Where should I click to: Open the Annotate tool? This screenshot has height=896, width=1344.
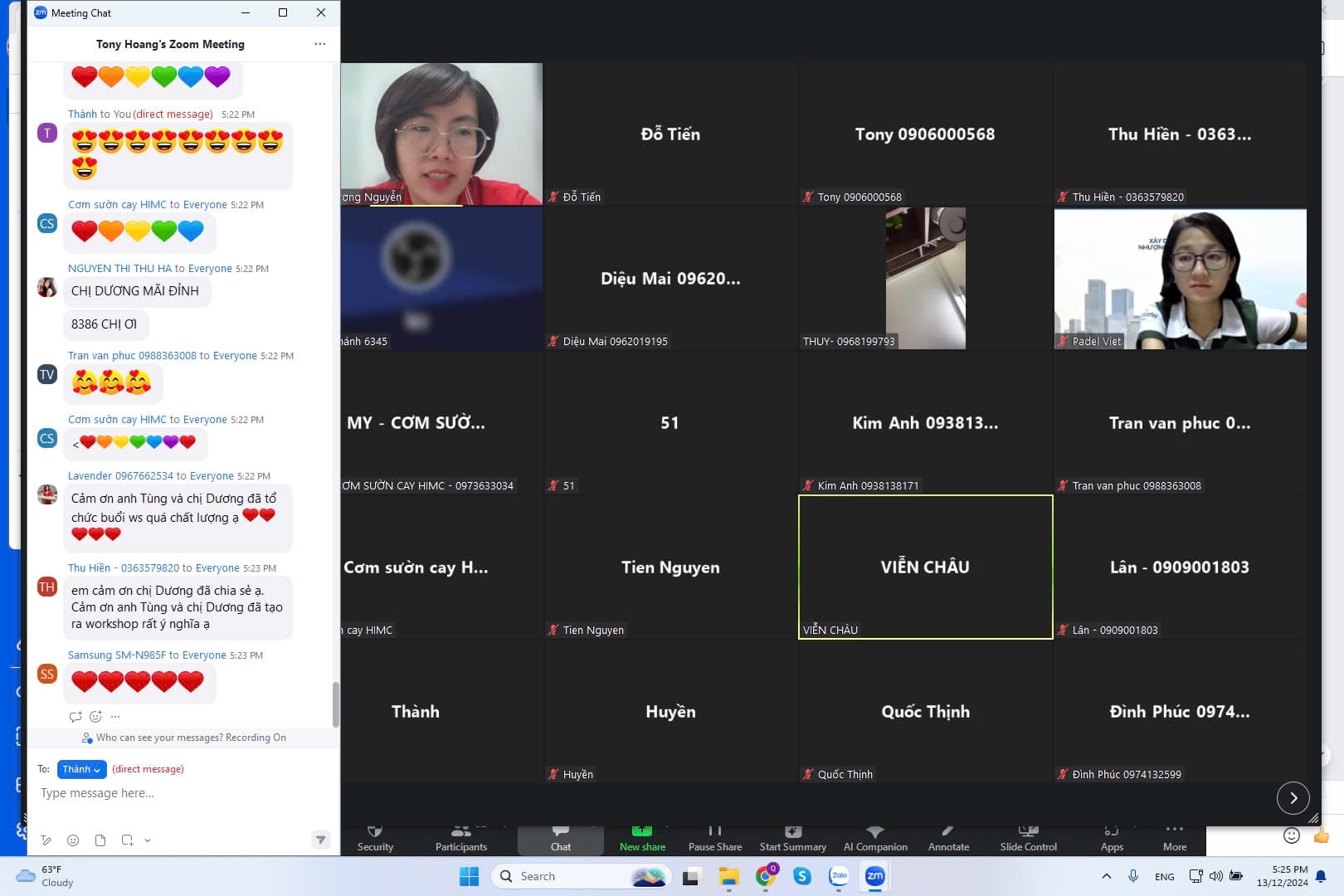(x=948, y=838)
